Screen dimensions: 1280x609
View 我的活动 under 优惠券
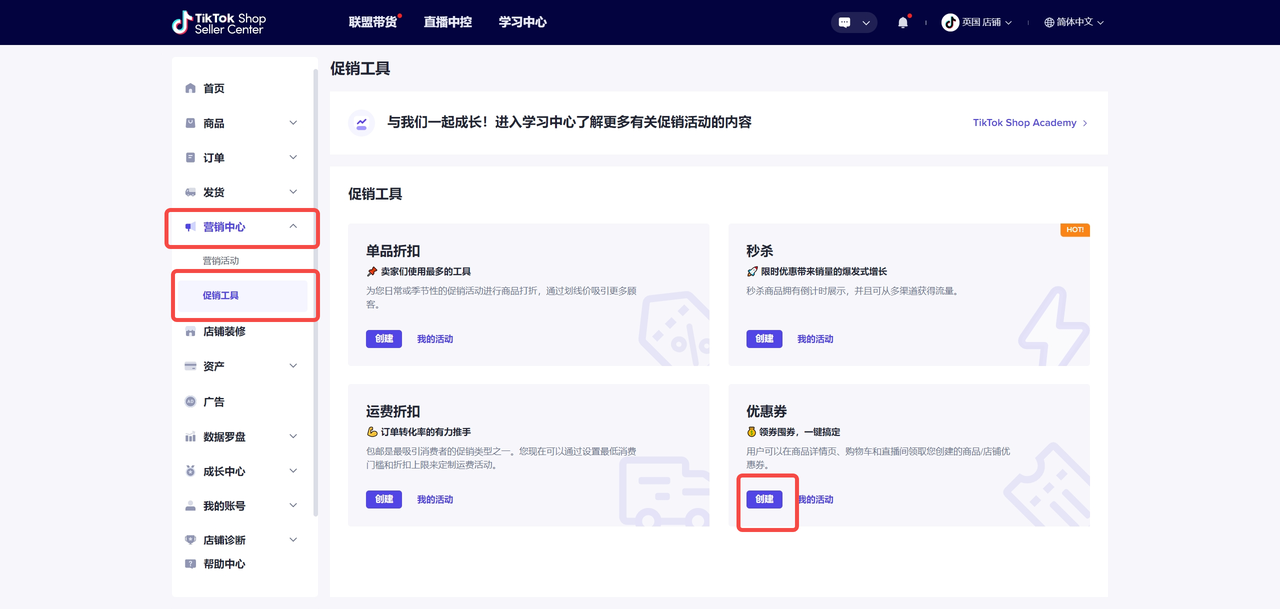[x=815, y=499]
